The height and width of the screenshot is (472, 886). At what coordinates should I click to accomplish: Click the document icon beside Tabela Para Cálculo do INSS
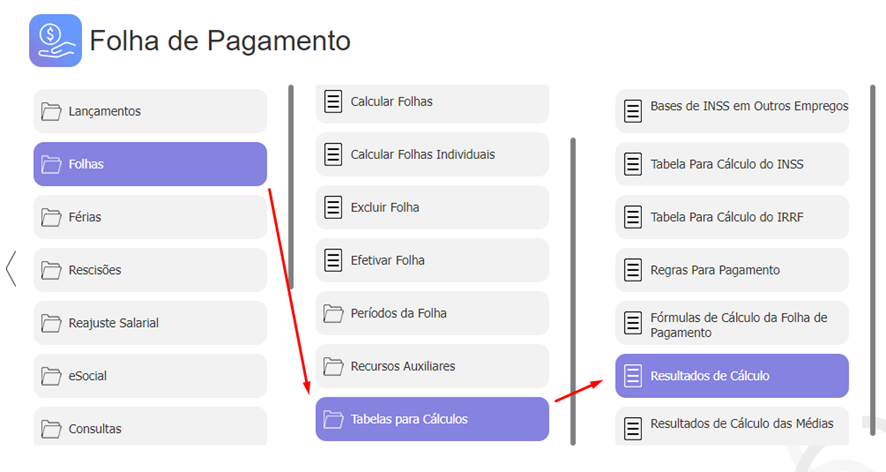point(633,164)
